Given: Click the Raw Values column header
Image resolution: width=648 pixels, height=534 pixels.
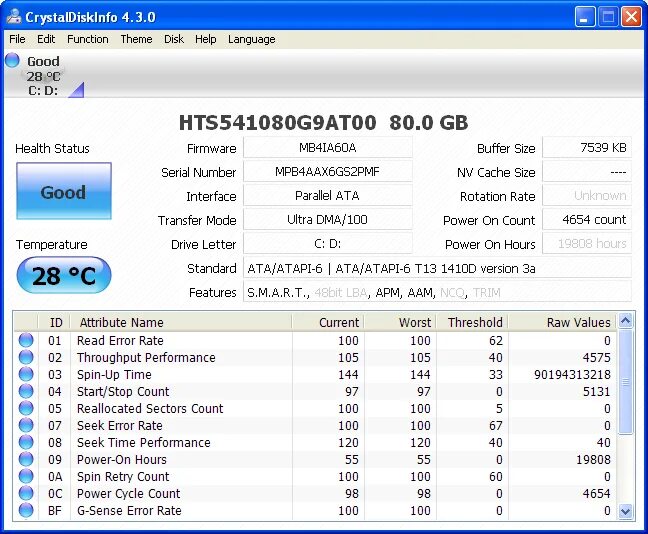Looking at the screenshot, I should pos(562,322).
